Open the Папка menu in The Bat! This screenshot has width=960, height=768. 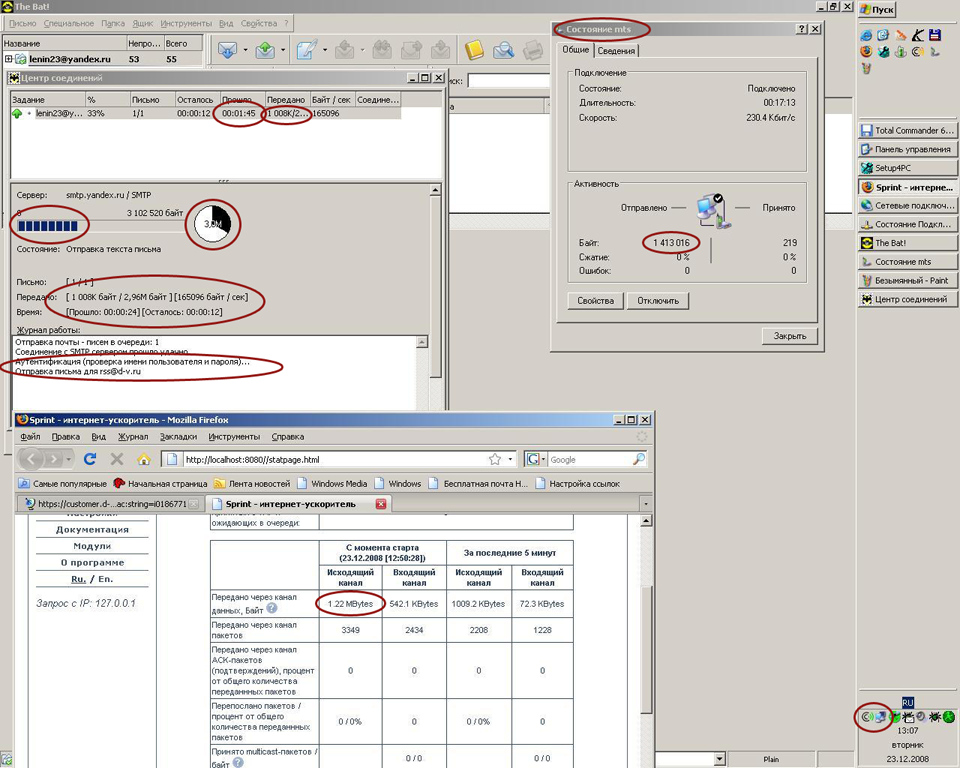(113, 23)
